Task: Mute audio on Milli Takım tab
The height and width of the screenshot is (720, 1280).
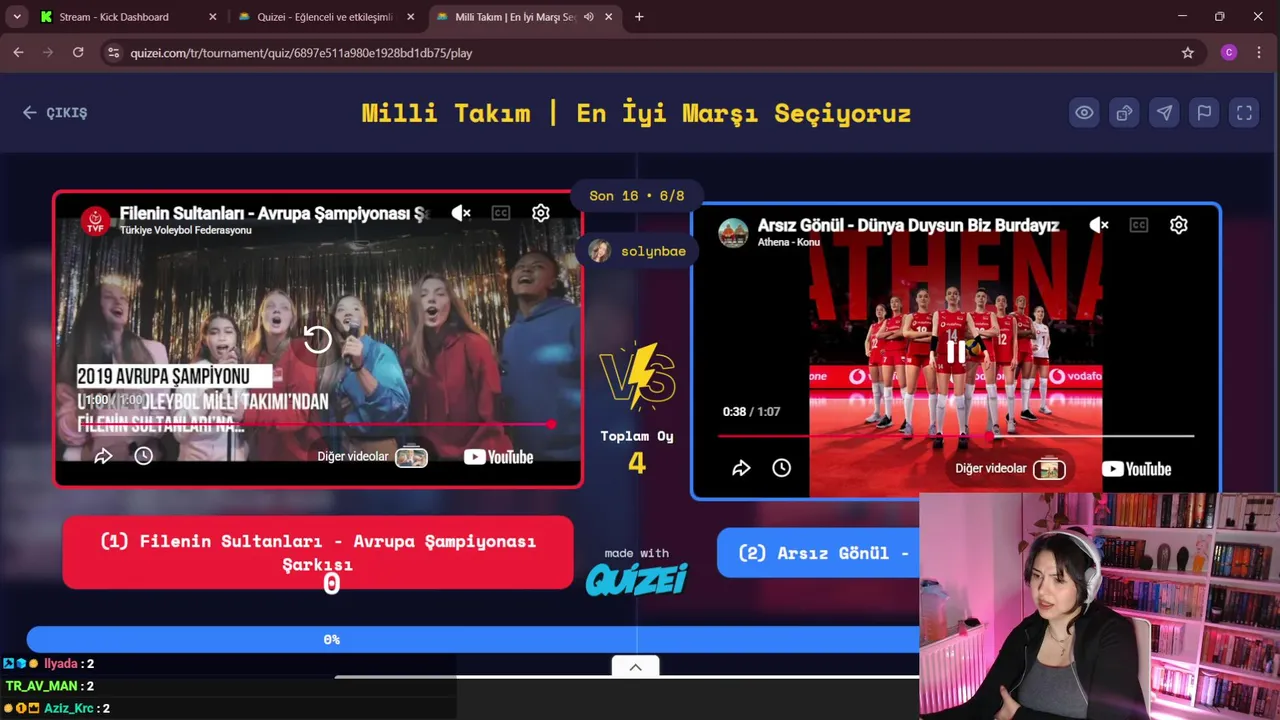Action: click(589, 17)
